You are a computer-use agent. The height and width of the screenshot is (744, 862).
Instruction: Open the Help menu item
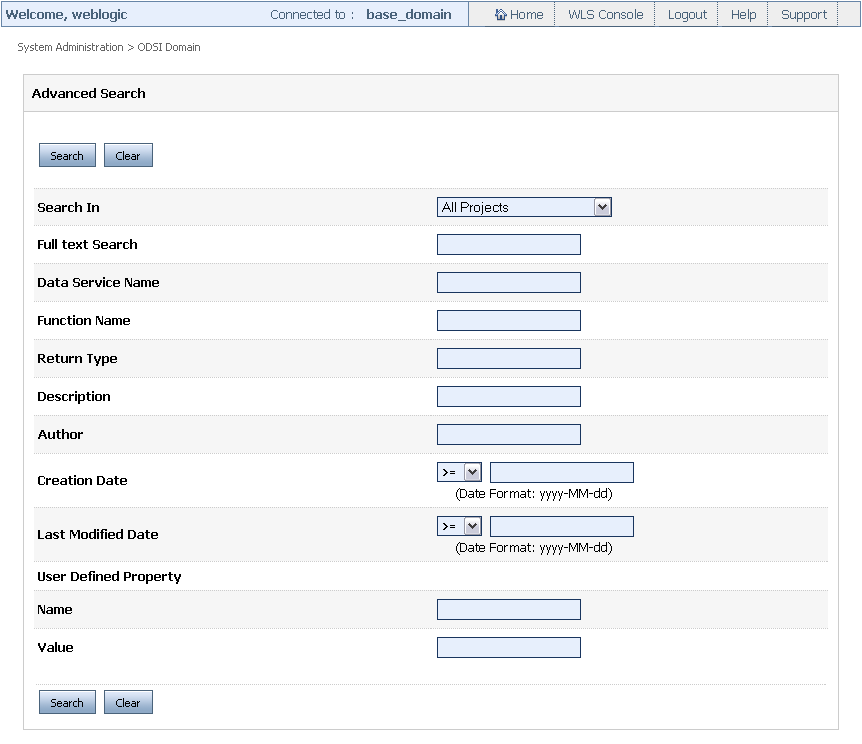pos(743,15)
